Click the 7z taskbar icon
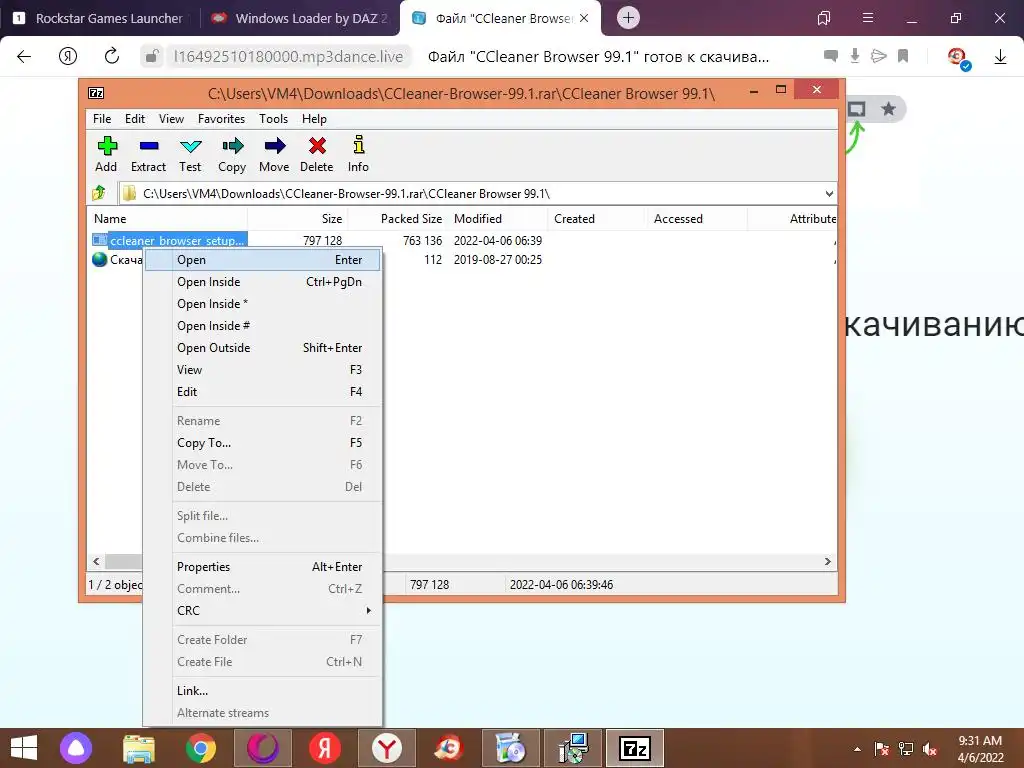 [635, 748]
